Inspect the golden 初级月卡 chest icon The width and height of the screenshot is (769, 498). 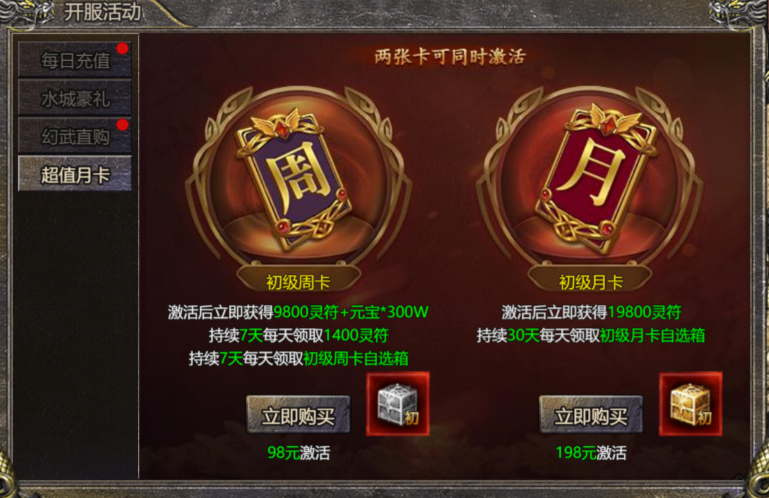coord(691,404)
